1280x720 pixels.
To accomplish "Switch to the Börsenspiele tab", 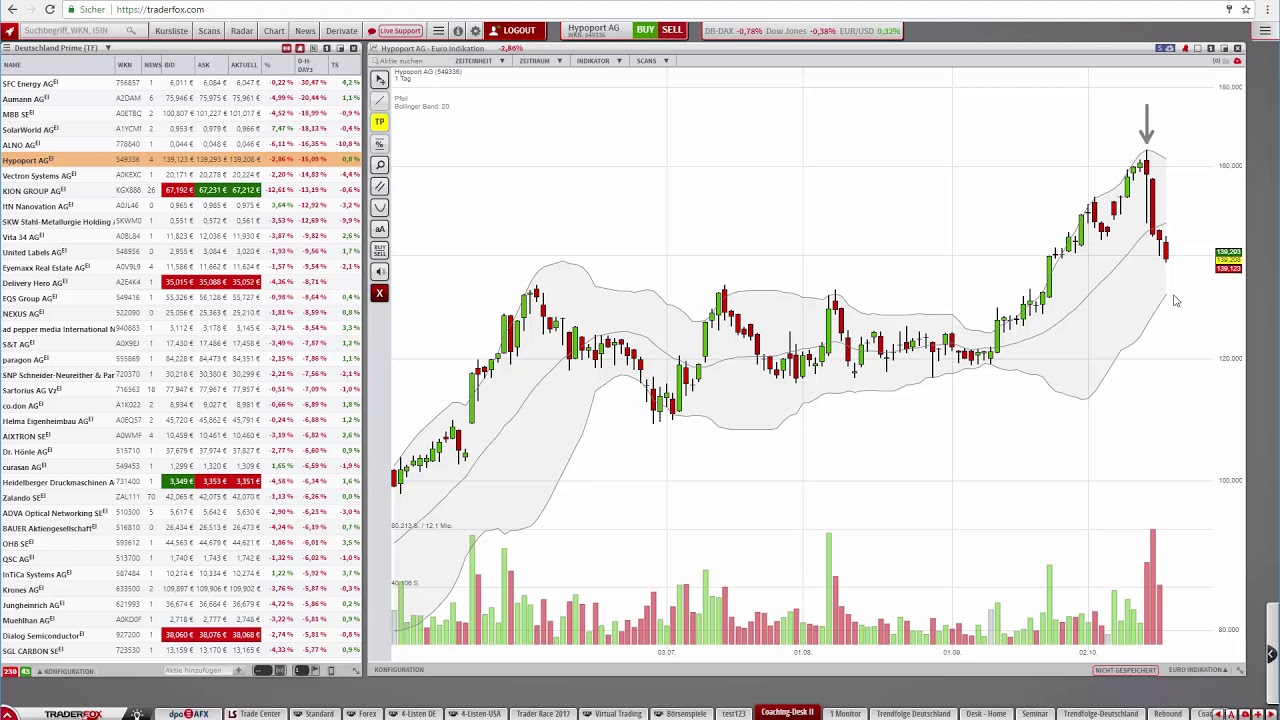I will (681, 713).
